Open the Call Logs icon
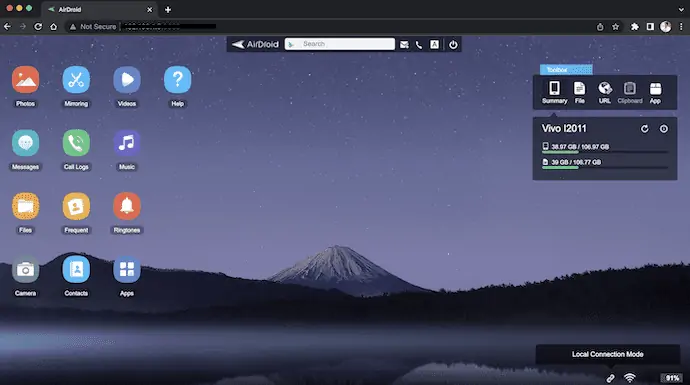The image size is (690, 385). point(76,143)
